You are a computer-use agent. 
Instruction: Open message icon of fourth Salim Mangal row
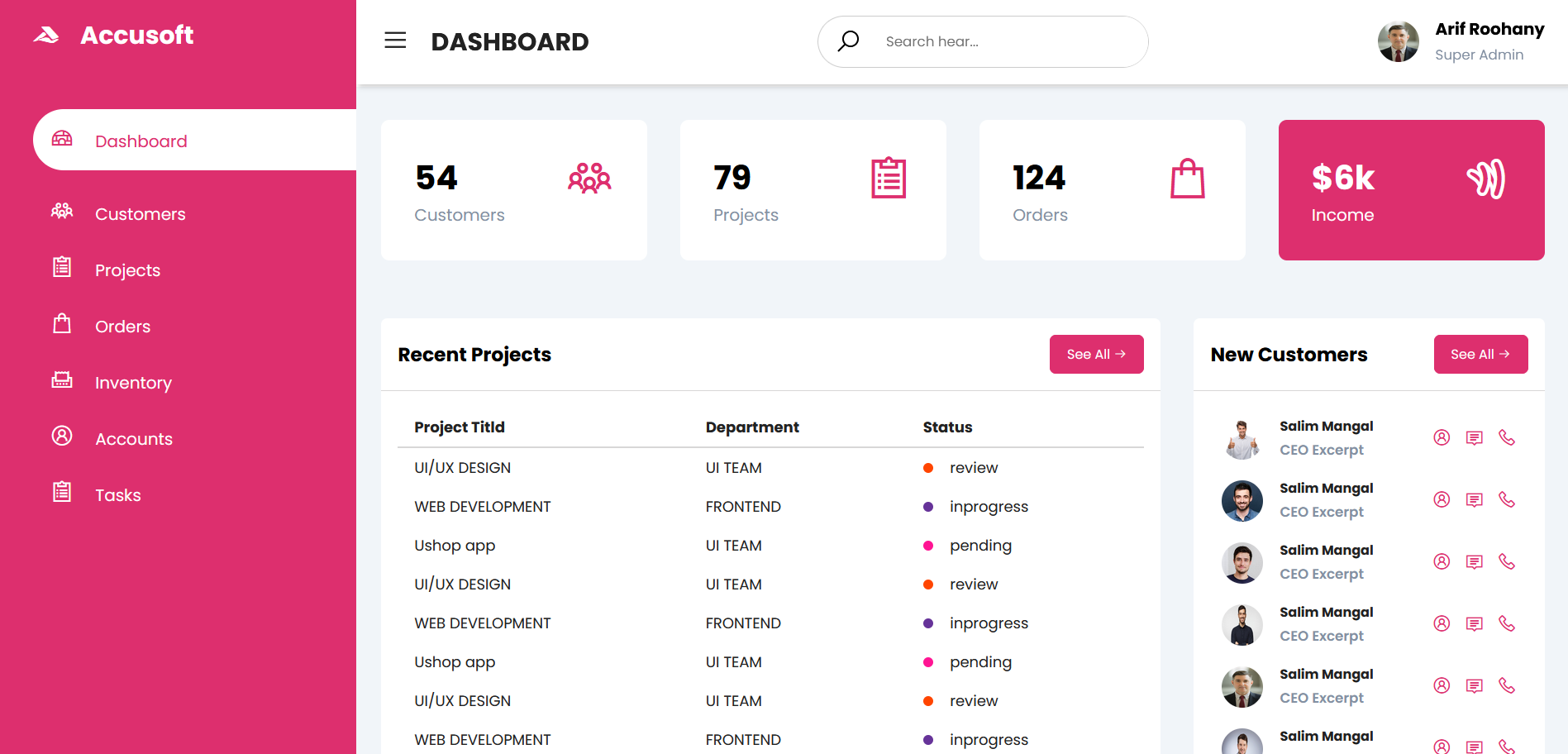click(1475, 623)
